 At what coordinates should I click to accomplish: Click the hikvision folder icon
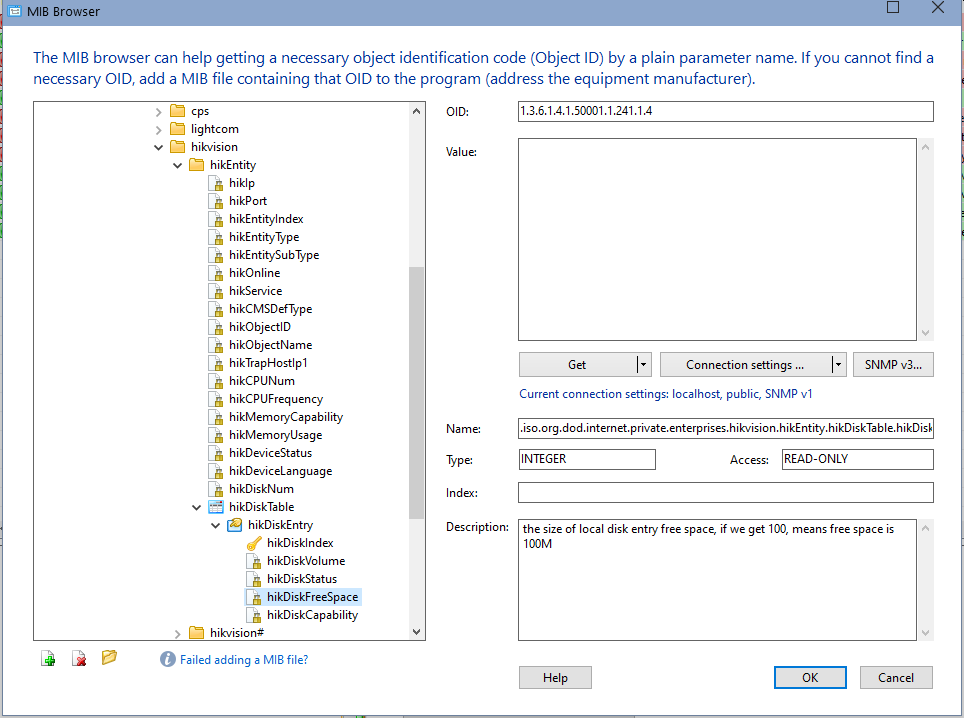(x=177, y=146)
